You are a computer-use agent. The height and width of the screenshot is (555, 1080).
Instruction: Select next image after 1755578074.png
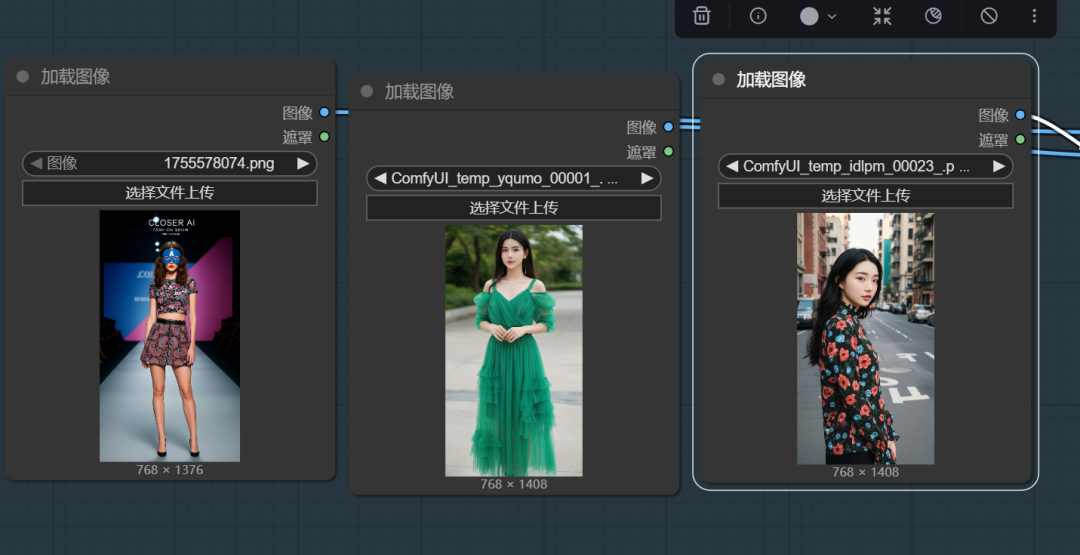point(303,164)
